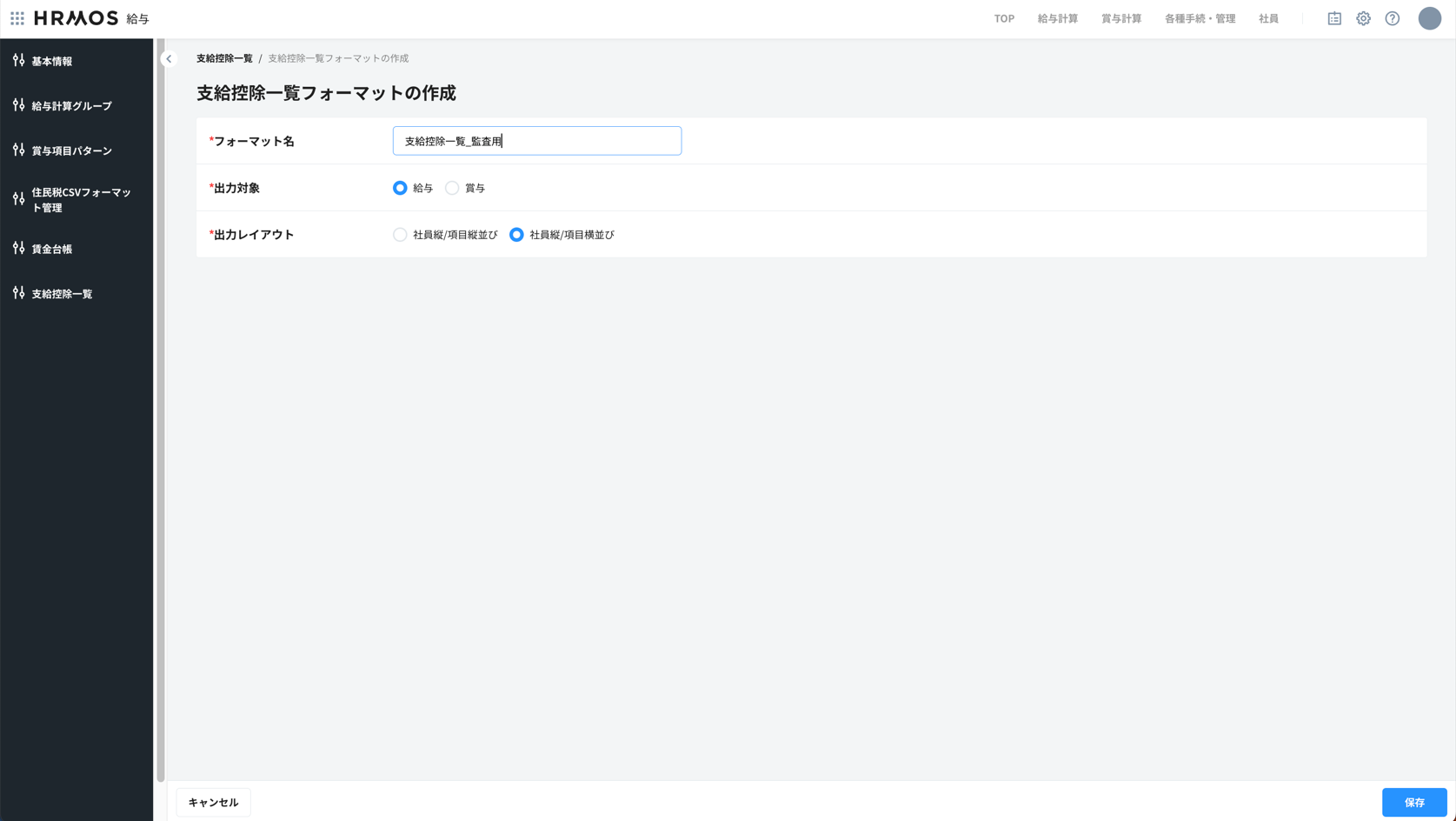
Task: Select the 賞与 radio button
Action: coord(452,188)
